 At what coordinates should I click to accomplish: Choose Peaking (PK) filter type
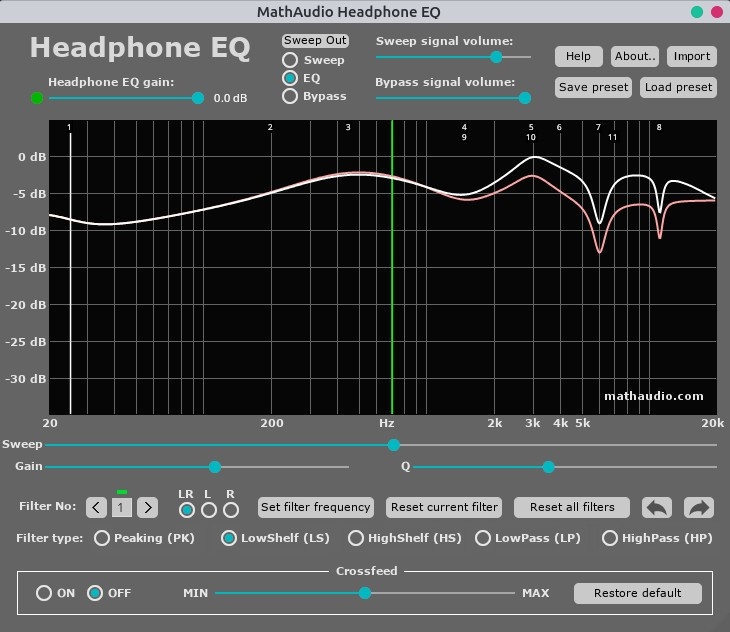coord(102,538)
